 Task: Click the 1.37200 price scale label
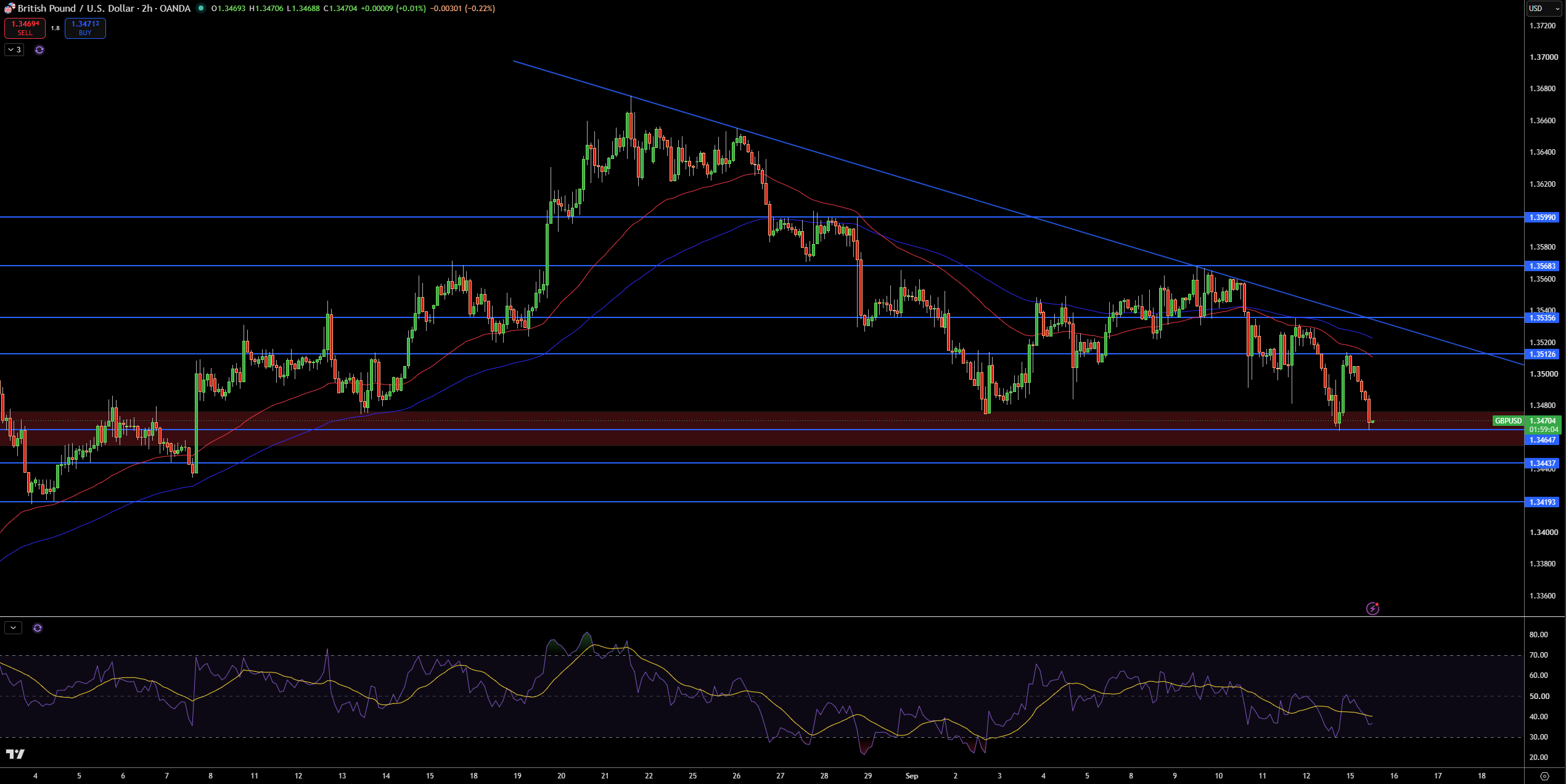[1543, 26]
